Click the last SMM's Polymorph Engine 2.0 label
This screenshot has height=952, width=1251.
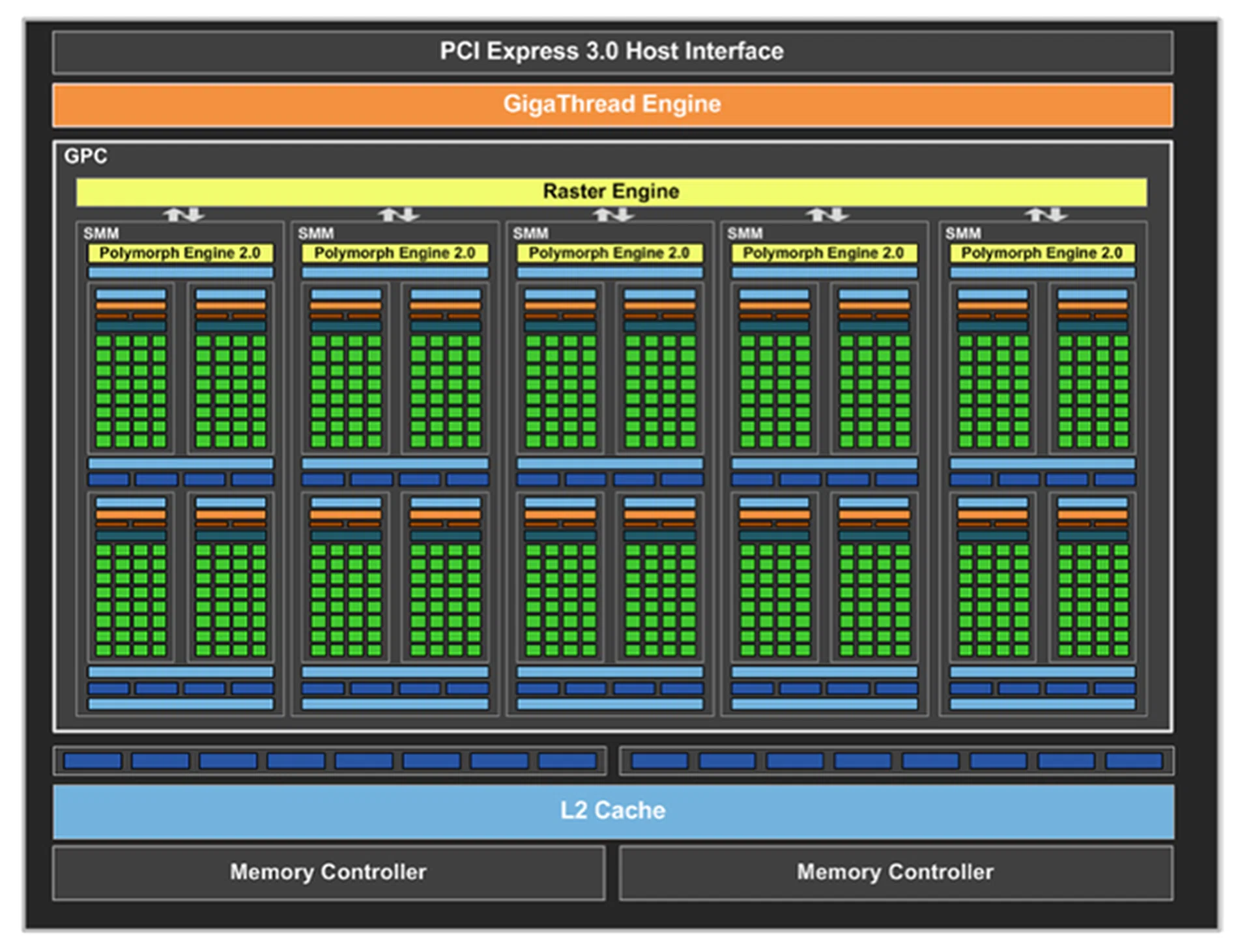(1042, 253)
